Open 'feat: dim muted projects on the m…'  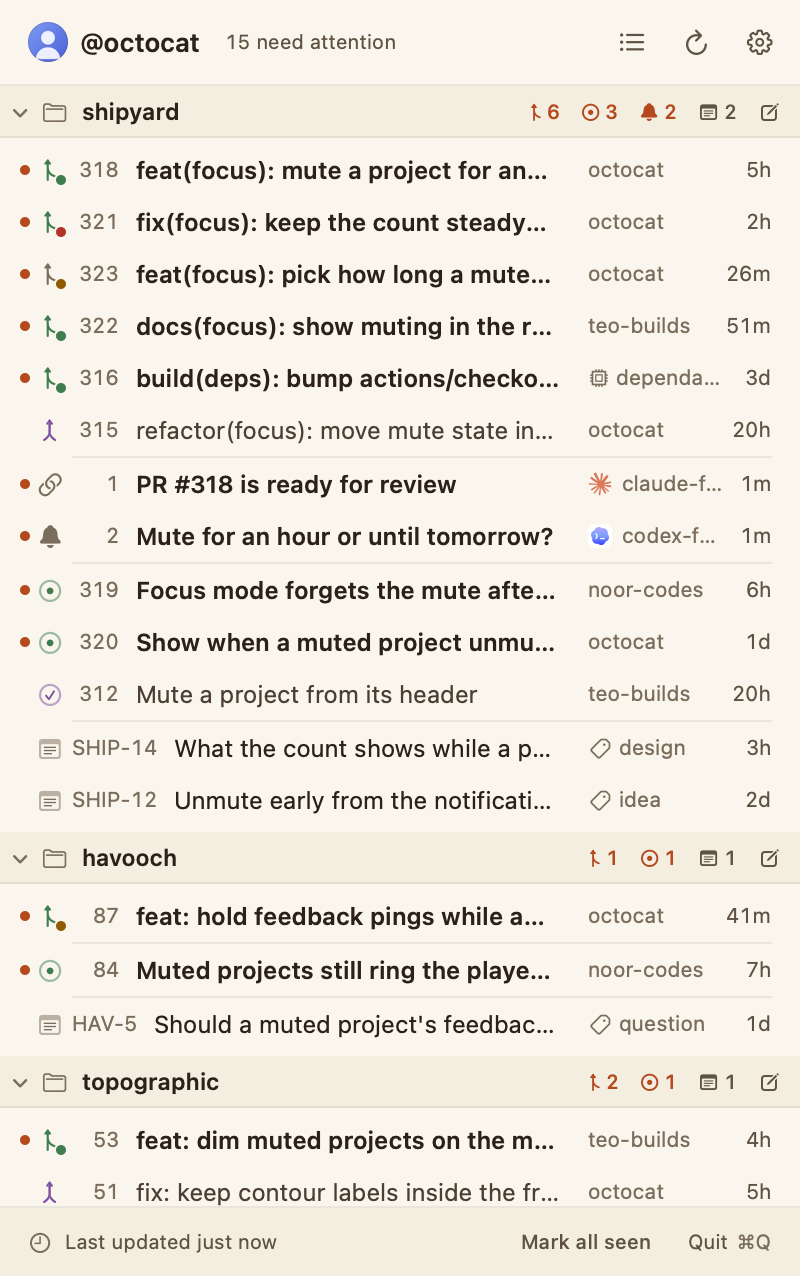(345, 1141)
